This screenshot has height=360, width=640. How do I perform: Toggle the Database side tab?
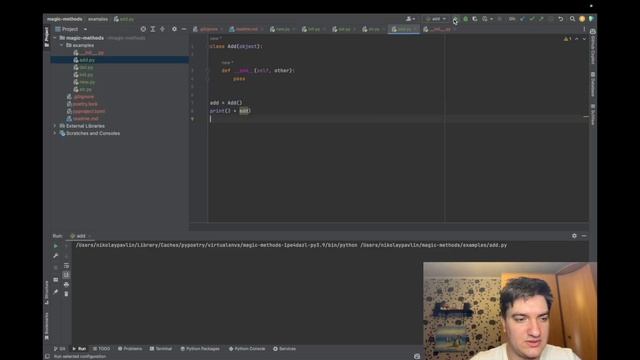coord(593,84)
